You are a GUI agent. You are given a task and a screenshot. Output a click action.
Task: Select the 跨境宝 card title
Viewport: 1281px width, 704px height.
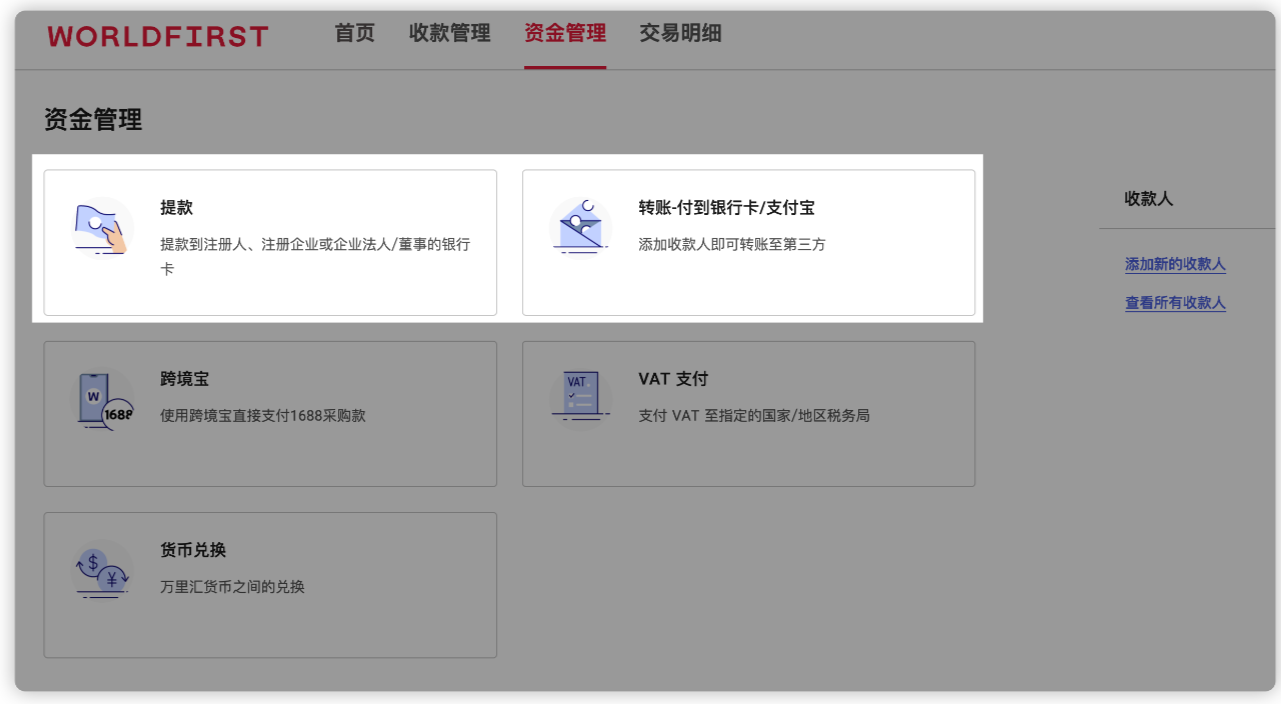click(x=185, y=380)
